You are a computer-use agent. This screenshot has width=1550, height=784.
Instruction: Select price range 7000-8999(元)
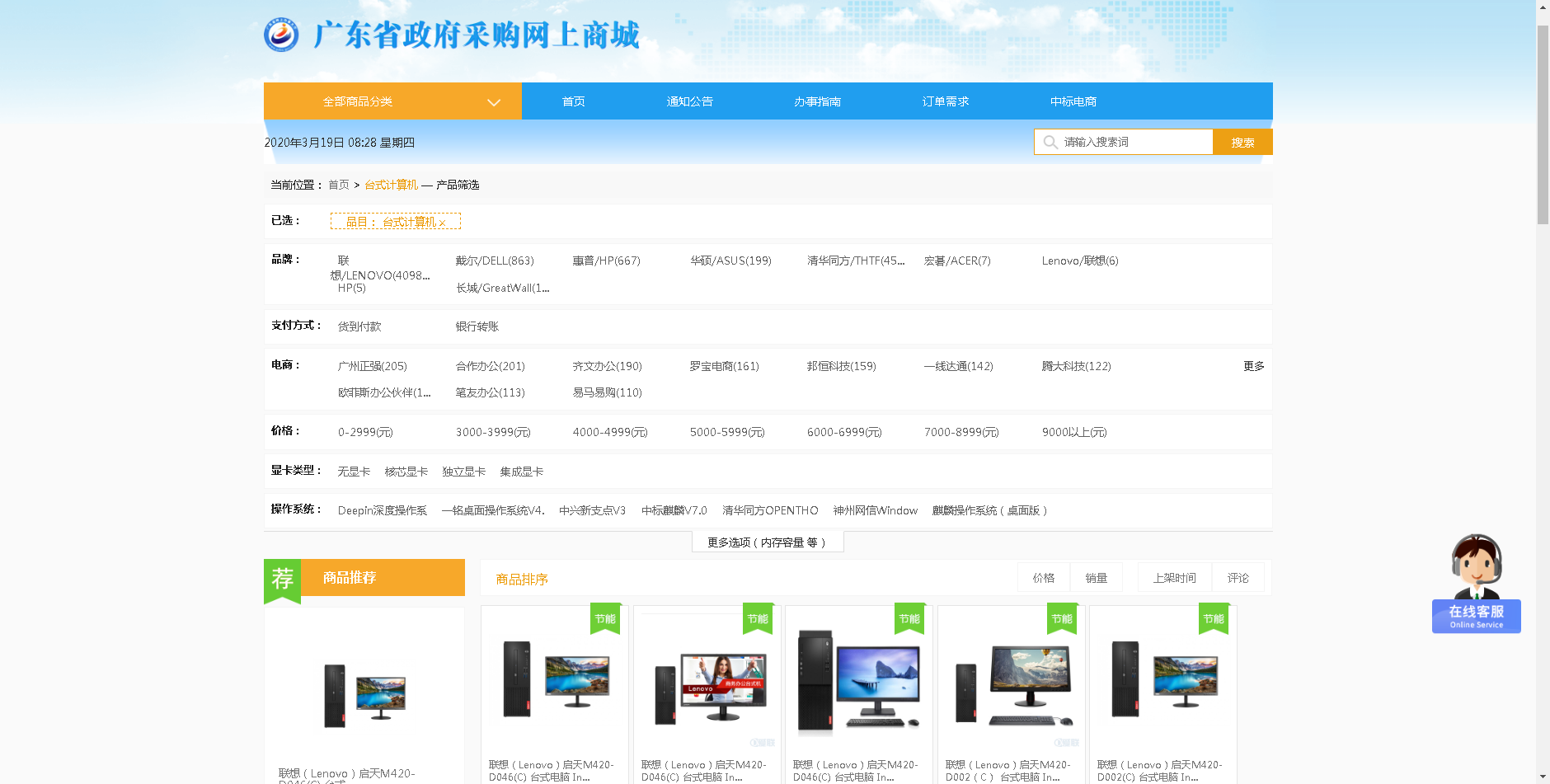pos(961,432)
